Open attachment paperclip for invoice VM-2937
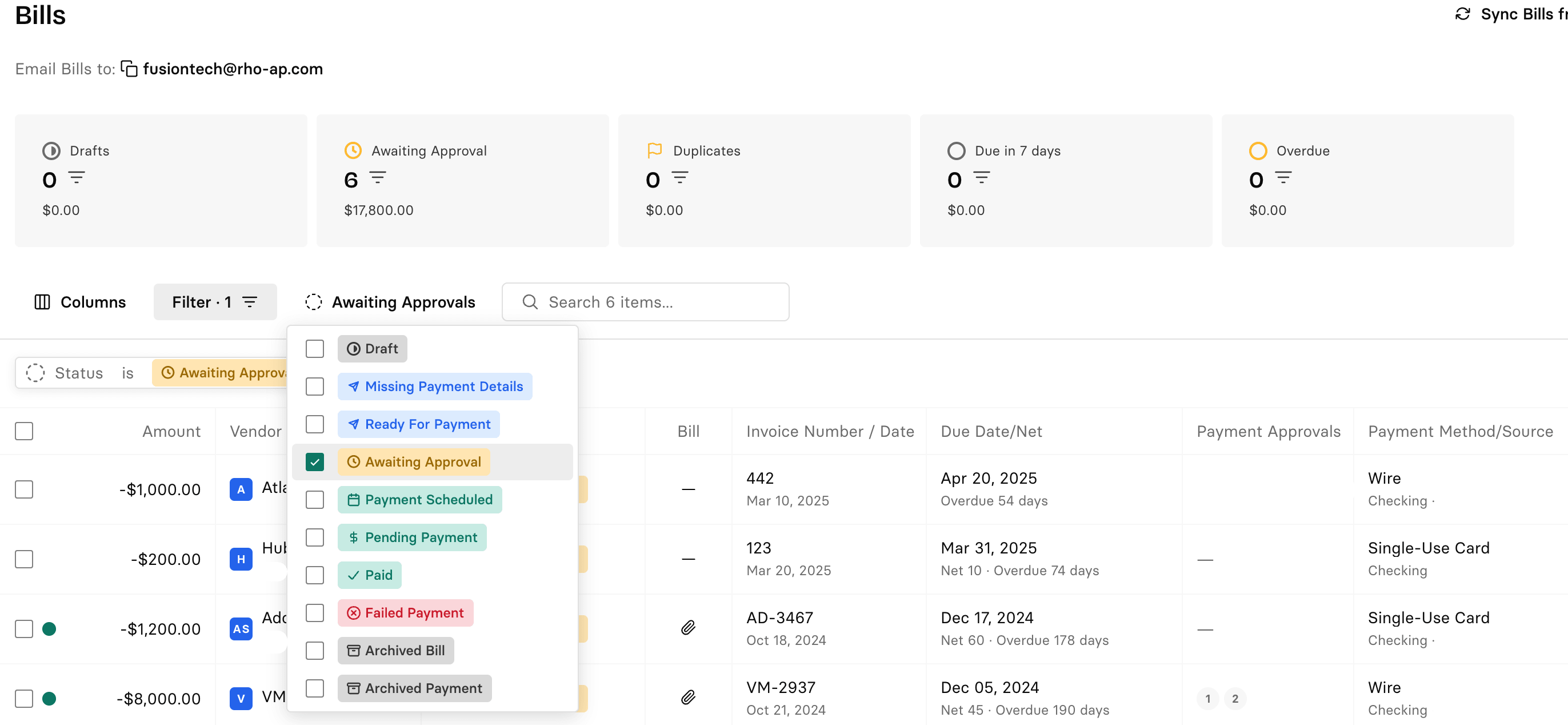 tap(688, 698)
